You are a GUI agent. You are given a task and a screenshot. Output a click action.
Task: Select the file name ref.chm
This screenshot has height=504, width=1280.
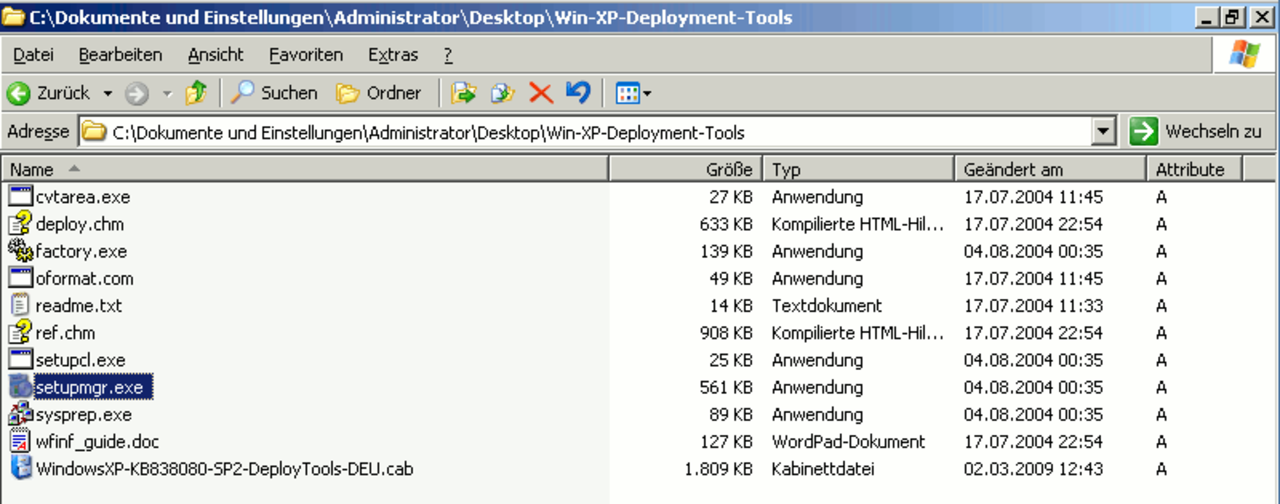click(66, 332)
